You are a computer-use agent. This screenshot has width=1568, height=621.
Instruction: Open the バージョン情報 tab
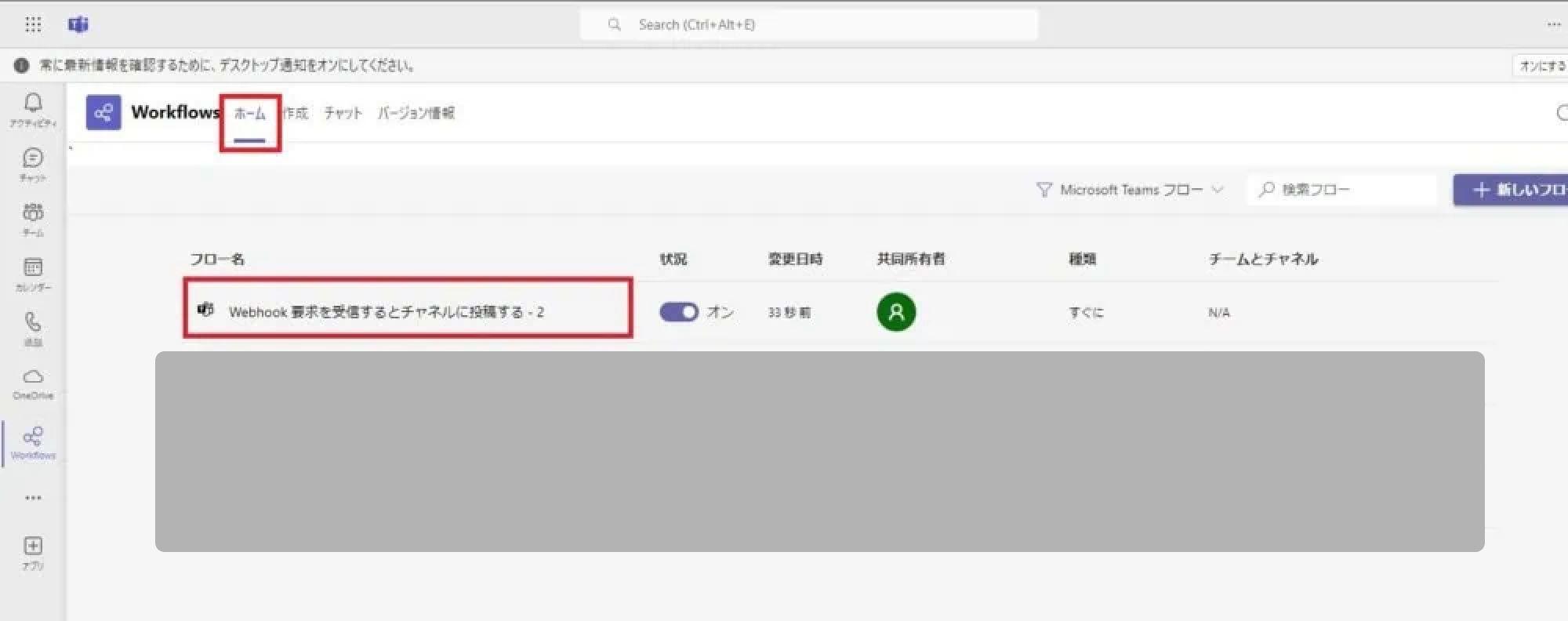416,114
